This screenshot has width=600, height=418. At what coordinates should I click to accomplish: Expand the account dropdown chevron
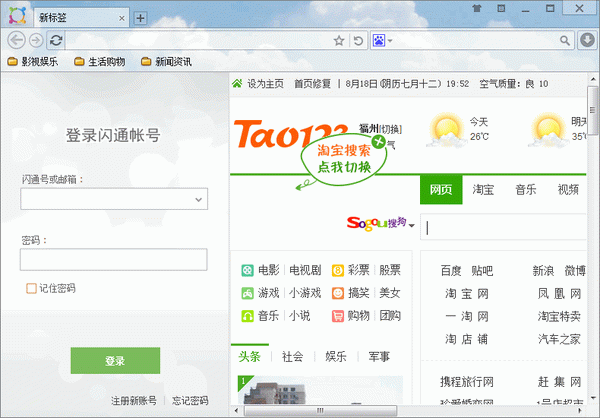[x=198, y=199]
